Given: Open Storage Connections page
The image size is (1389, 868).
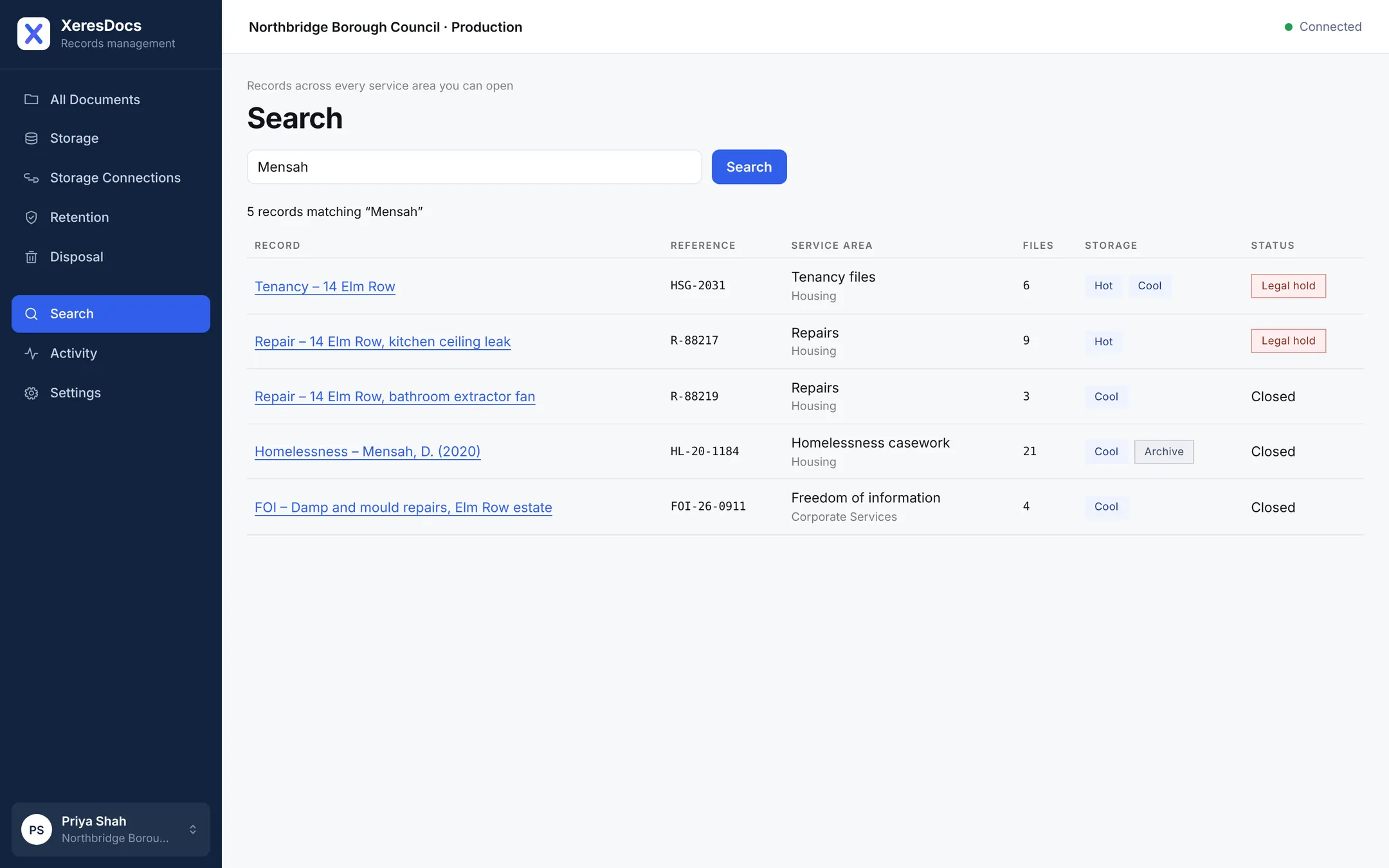Looking at the screenshot, I should (111, 177).
